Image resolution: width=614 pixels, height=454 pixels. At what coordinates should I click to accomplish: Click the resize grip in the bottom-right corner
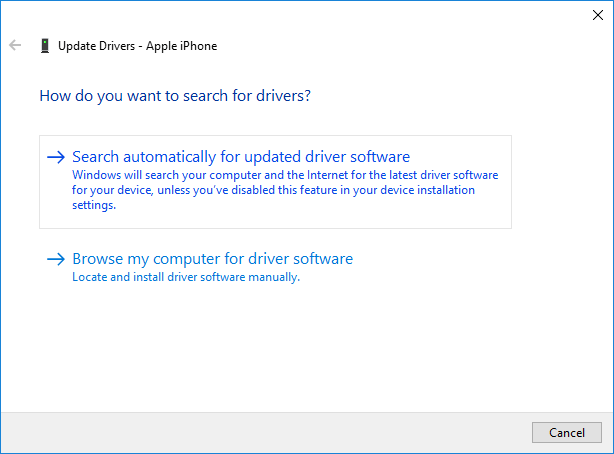click(x=608, y=448)
